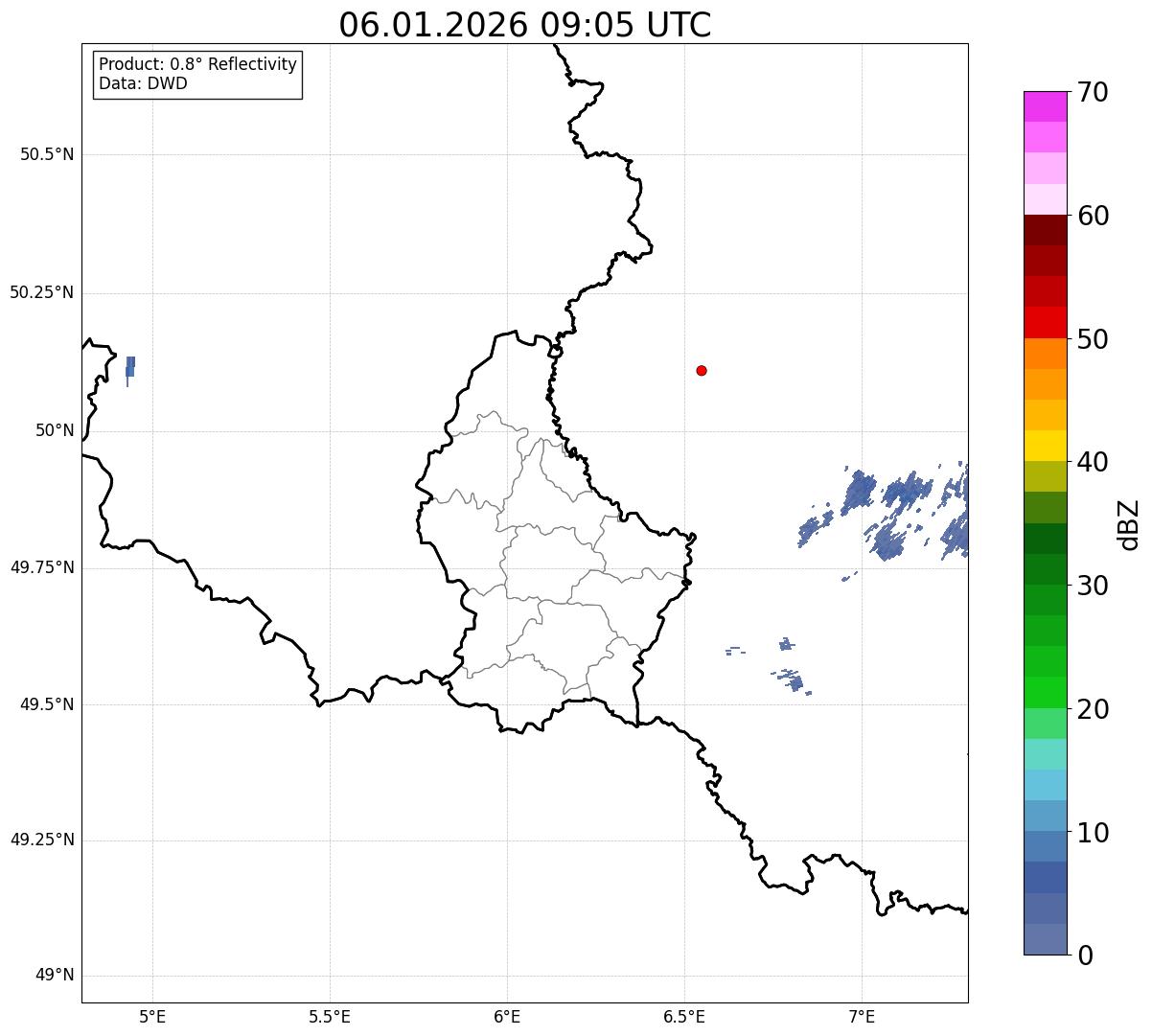The height and width of the screenshot is (1036, 1152).
Task: Click the 49°N latitude label
Action: tap(55, 976)
